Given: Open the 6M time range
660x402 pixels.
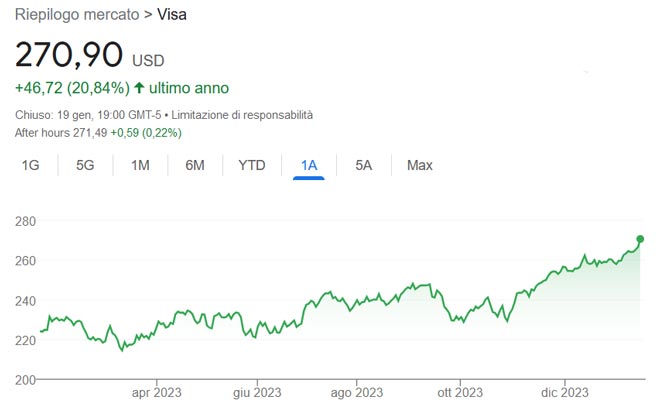Looking at the screenshot, I should click(195, 165).
